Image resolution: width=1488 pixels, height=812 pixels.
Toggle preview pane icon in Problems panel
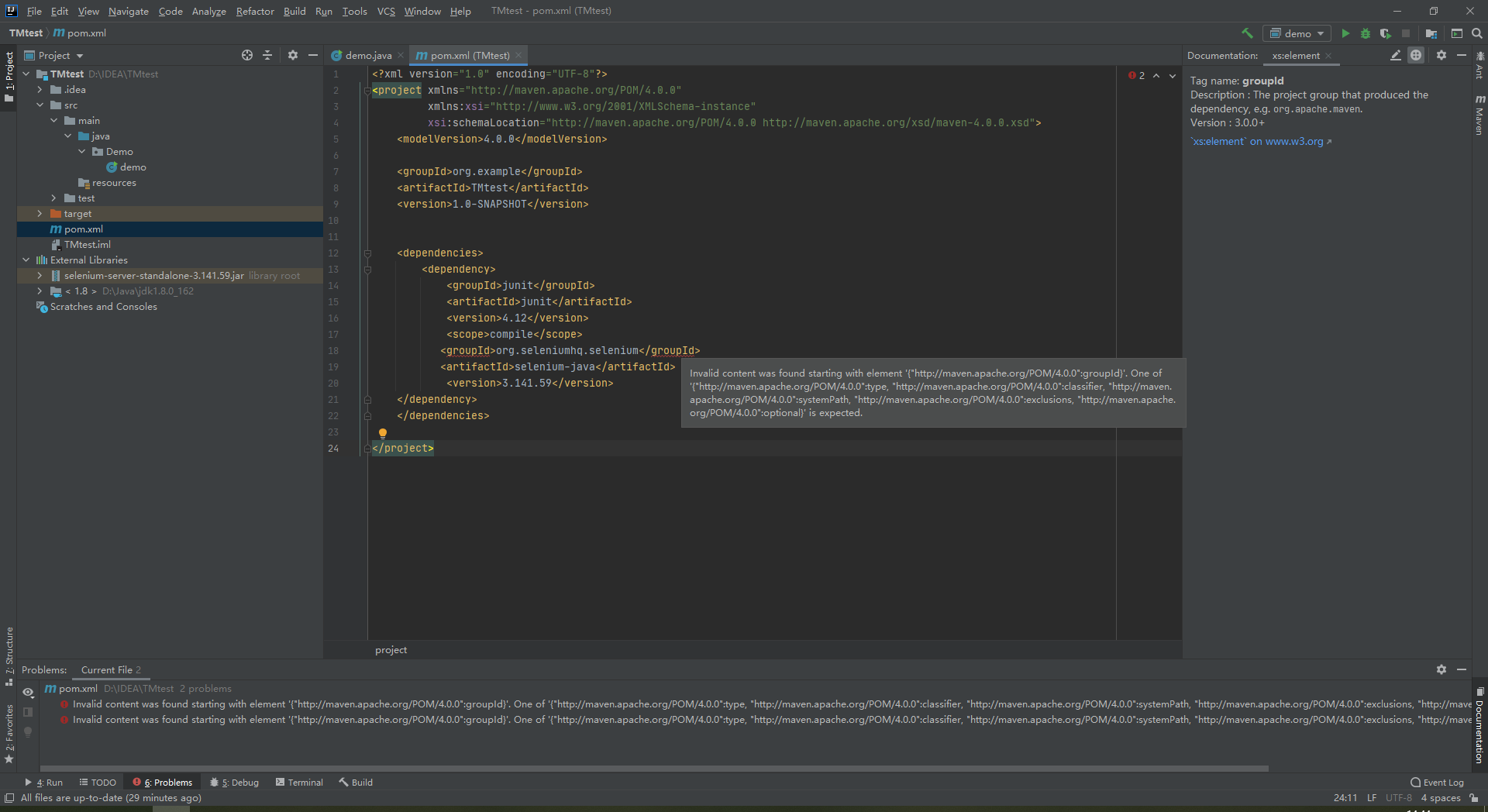point(28,712)
